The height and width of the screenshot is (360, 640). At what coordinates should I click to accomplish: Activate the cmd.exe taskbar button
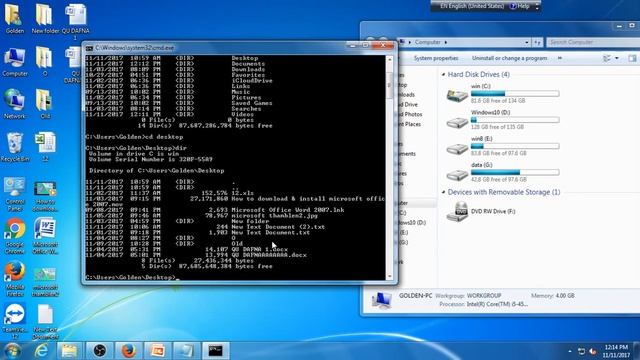[216, 351]
